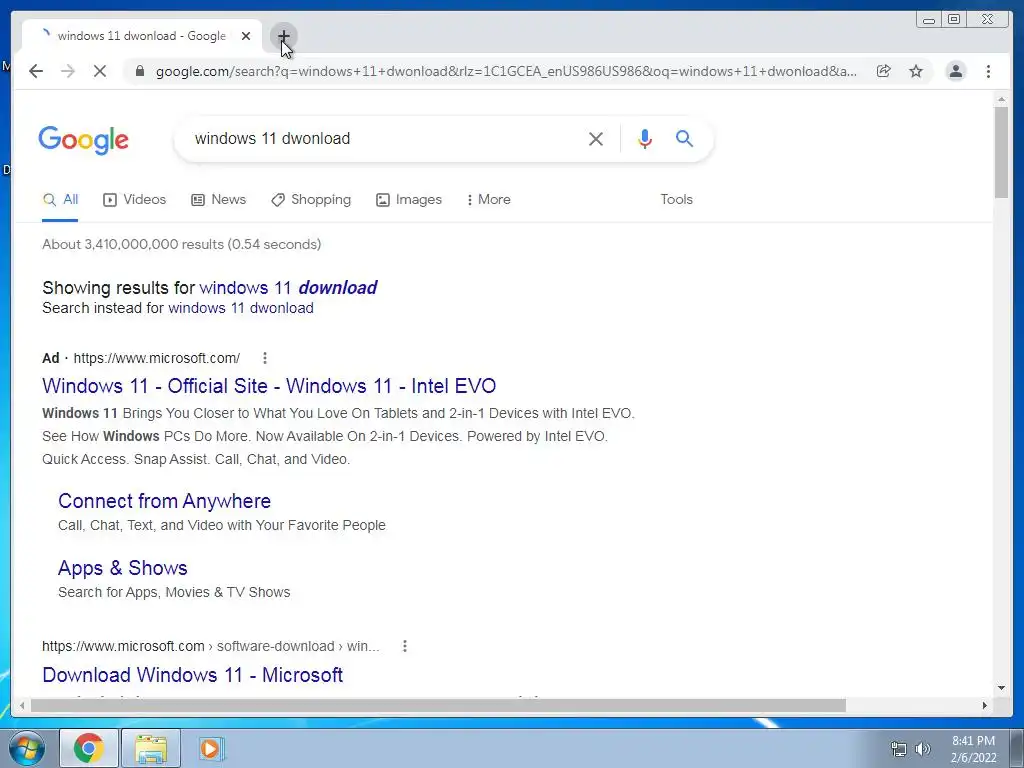Stop loading the page
Viewport: 1024px width, 768px height.
(100, 71)
